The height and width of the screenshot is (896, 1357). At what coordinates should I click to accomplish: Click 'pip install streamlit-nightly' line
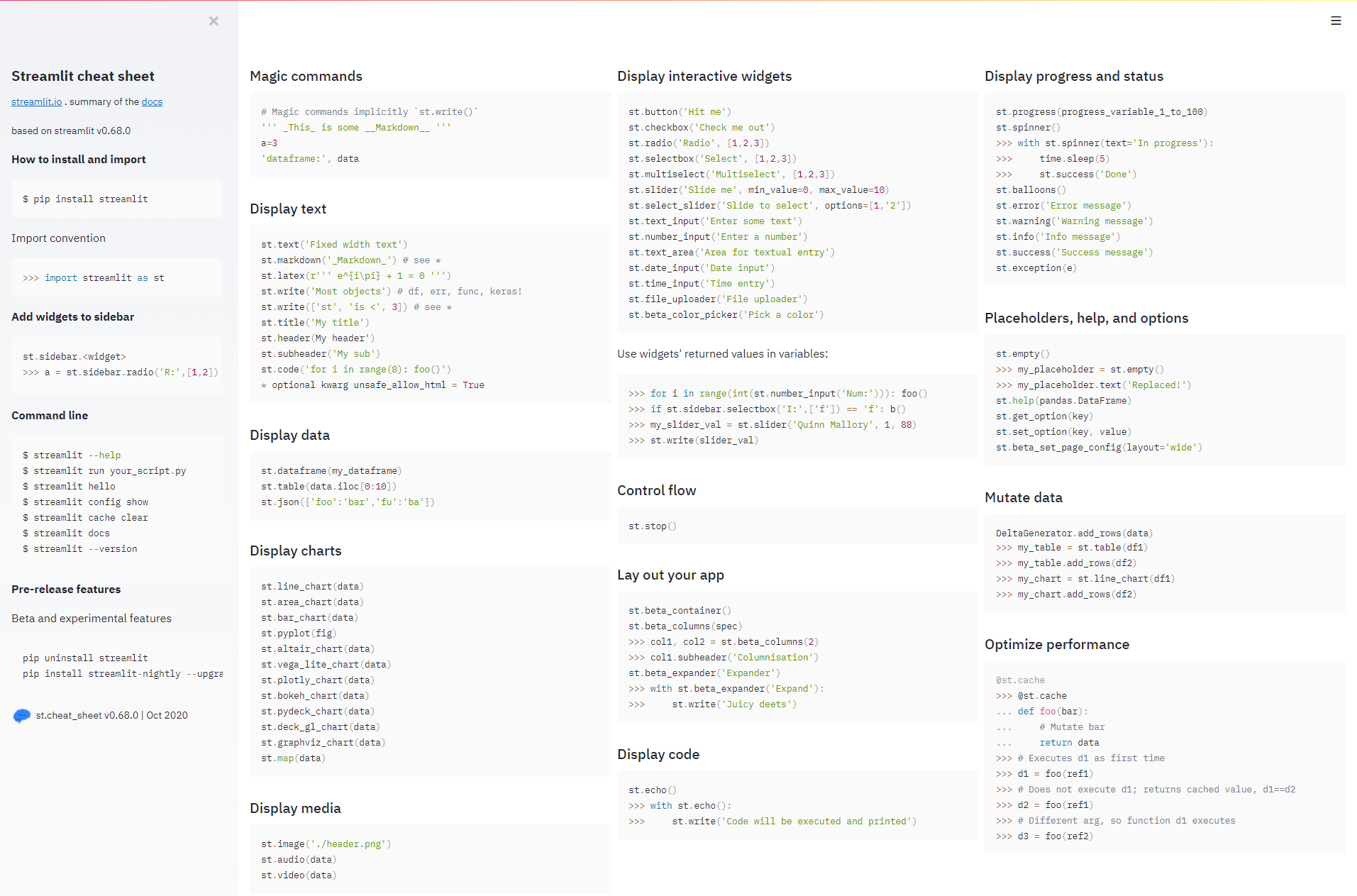click(x=123, y=674)
